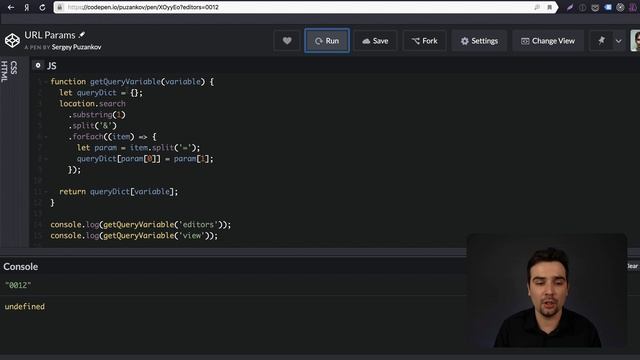Click the queryDict[param[0]] assignment code line
This screenshot has width=640, height=360.
coord(145,159)
